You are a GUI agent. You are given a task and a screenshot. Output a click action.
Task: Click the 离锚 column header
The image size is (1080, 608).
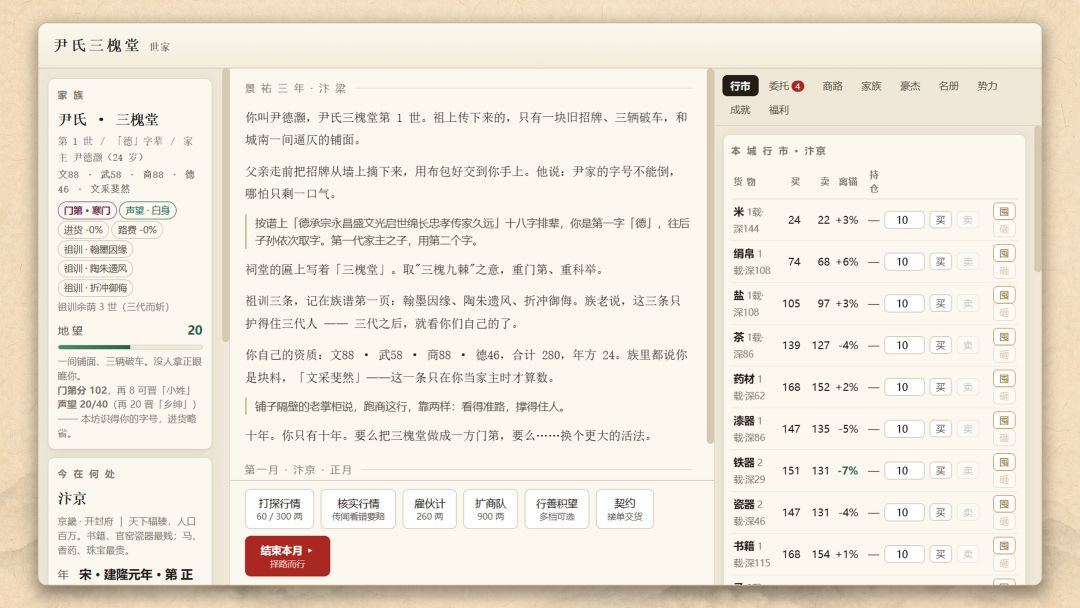click(x=848, y=182)
